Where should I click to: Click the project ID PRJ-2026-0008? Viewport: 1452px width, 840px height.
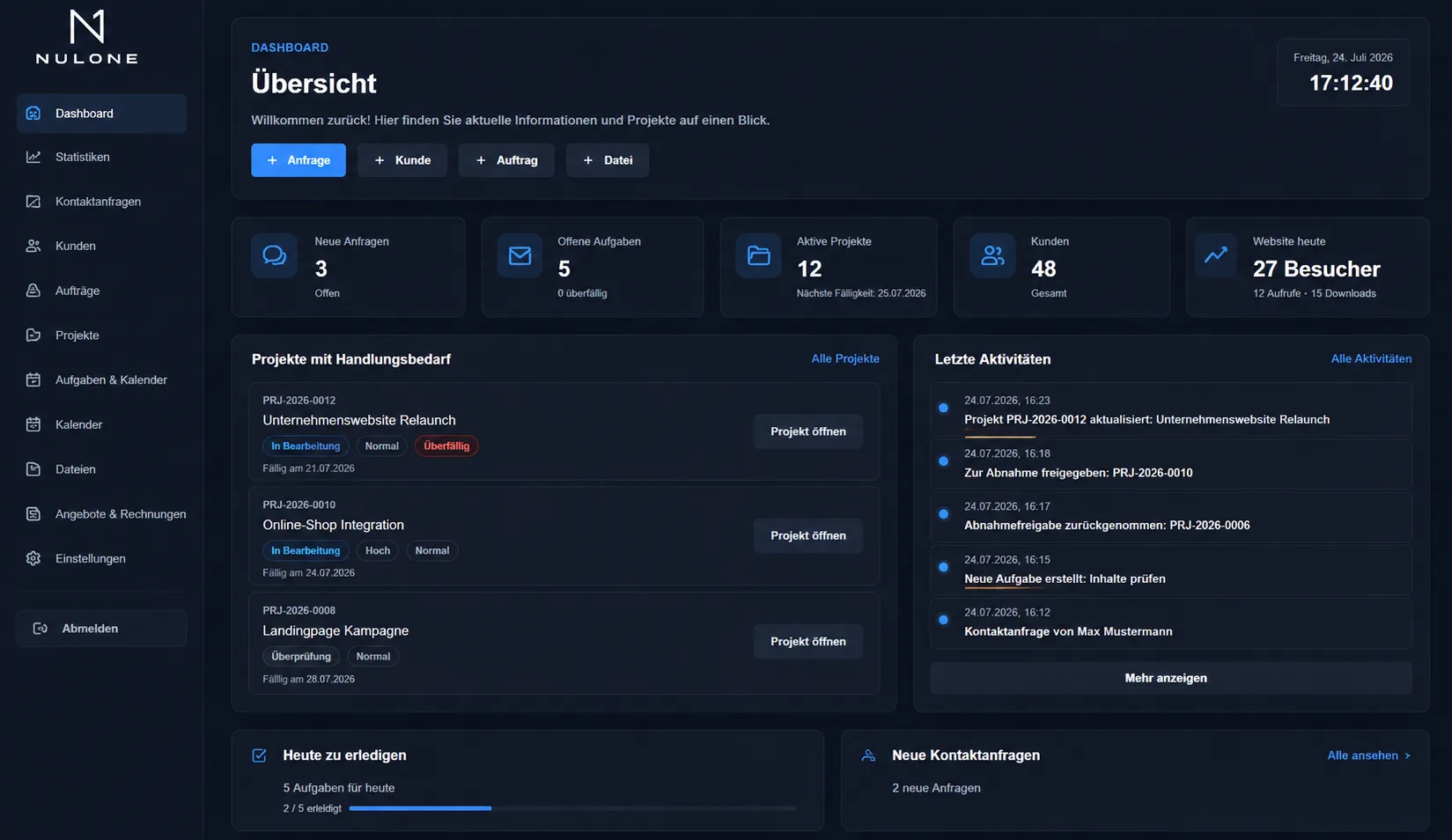click(299, 610)
